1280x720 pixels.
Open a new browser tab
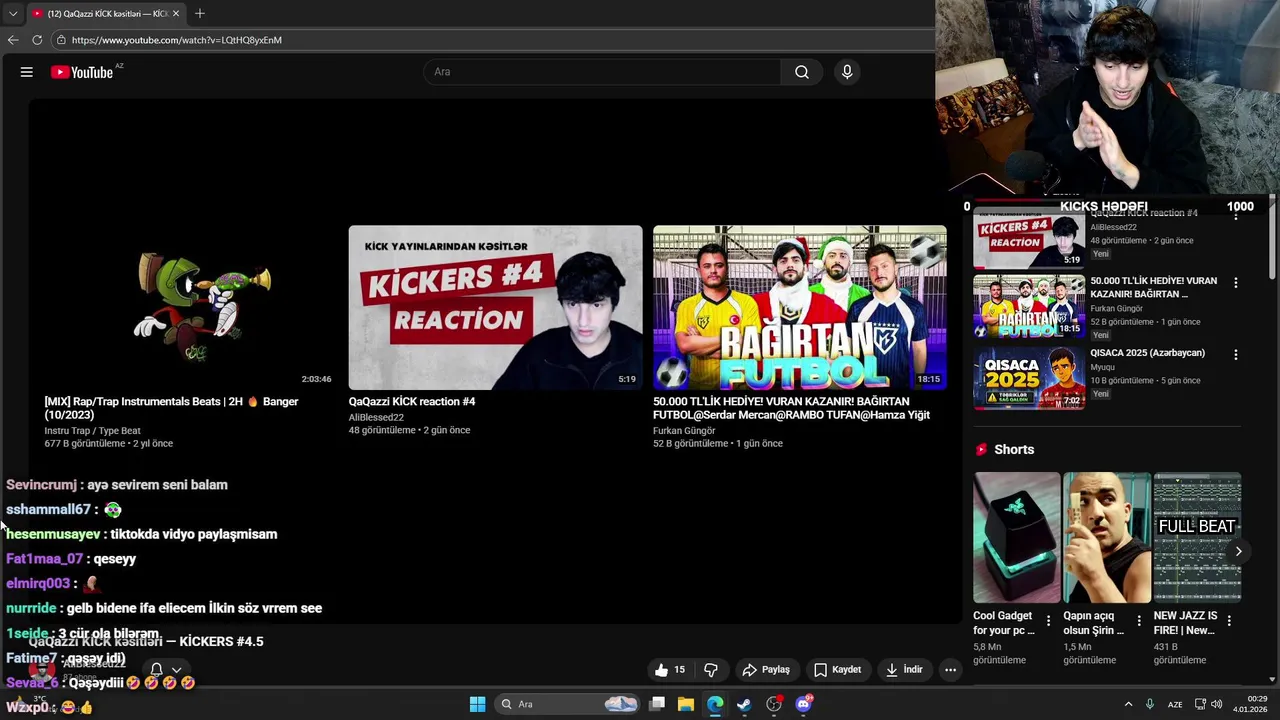click(199, 13)
